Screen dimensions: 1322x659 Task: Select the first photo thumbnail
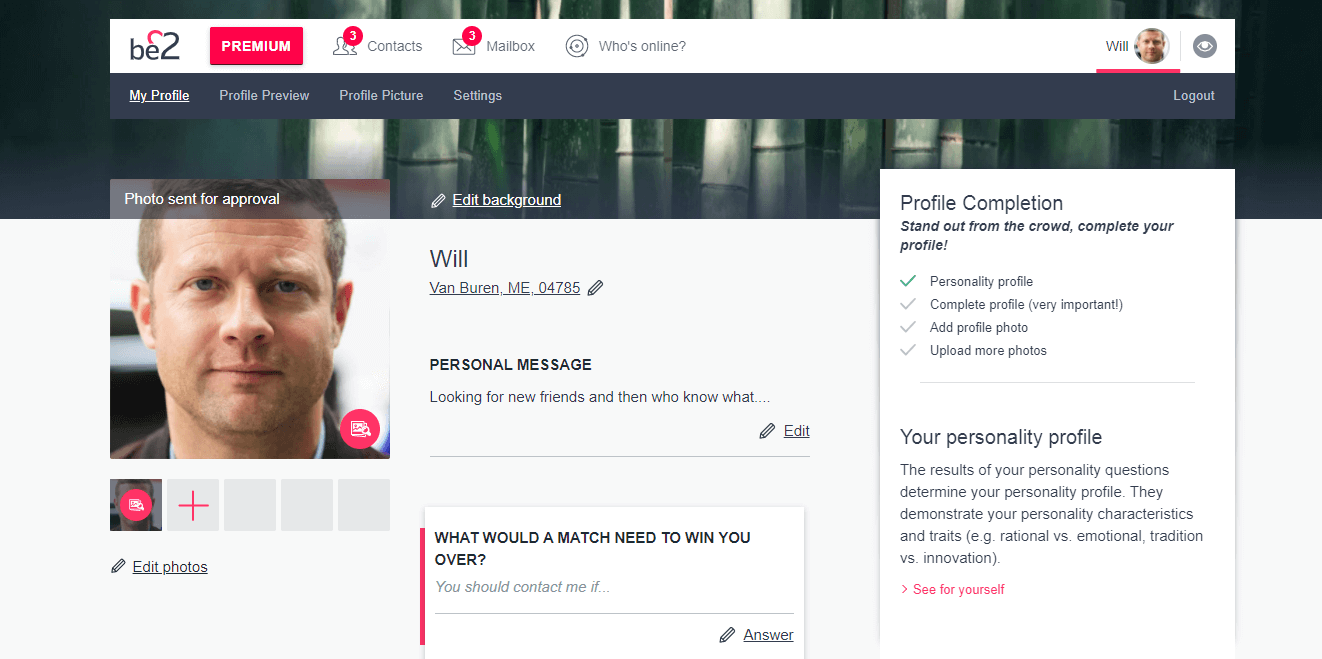point(136,505)
